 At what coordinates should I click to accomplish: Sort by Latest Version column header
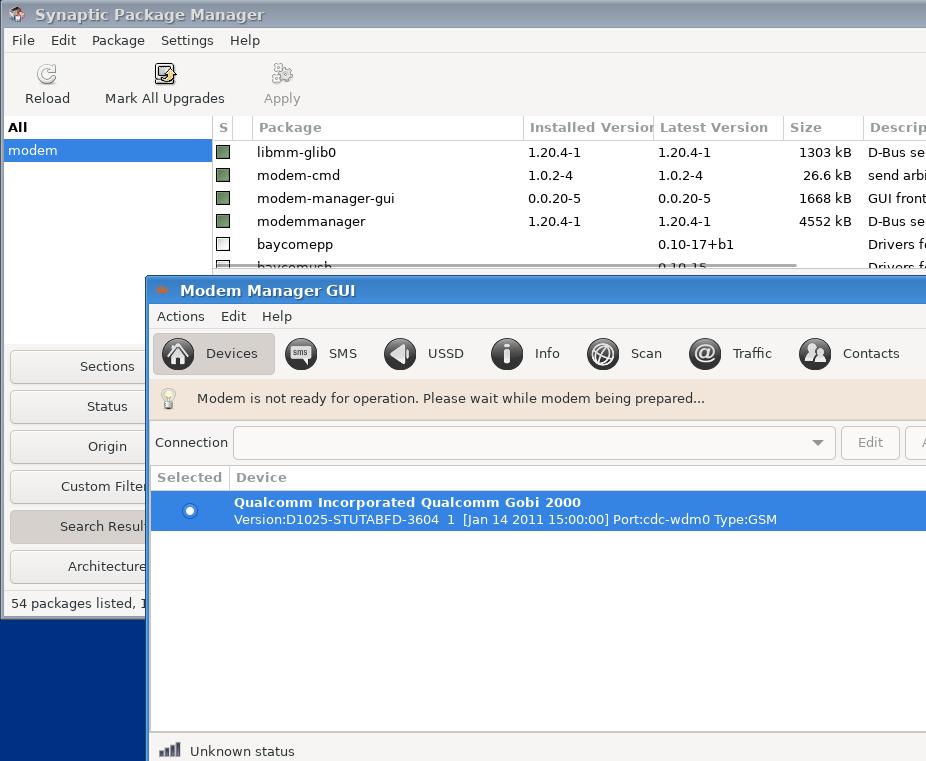[718, 128]
